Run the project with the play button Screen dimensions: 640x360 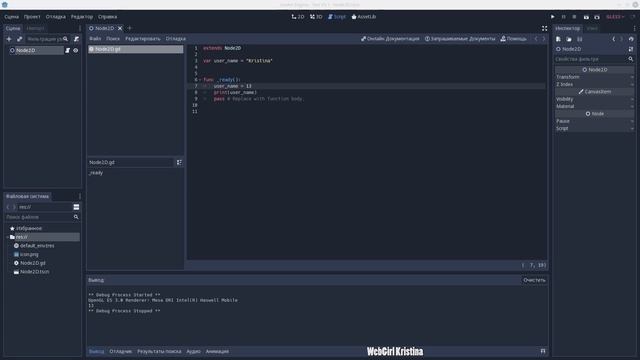[x=553, y=17]
